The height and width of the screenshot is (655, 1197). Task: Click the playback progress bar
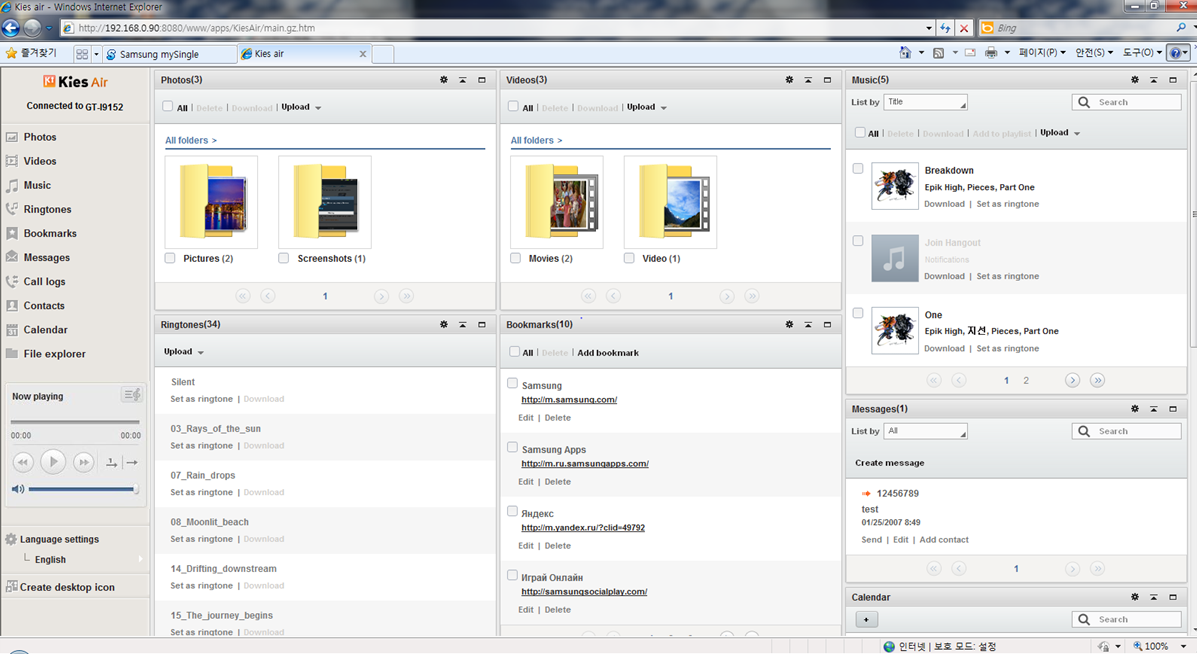[75, 421]
